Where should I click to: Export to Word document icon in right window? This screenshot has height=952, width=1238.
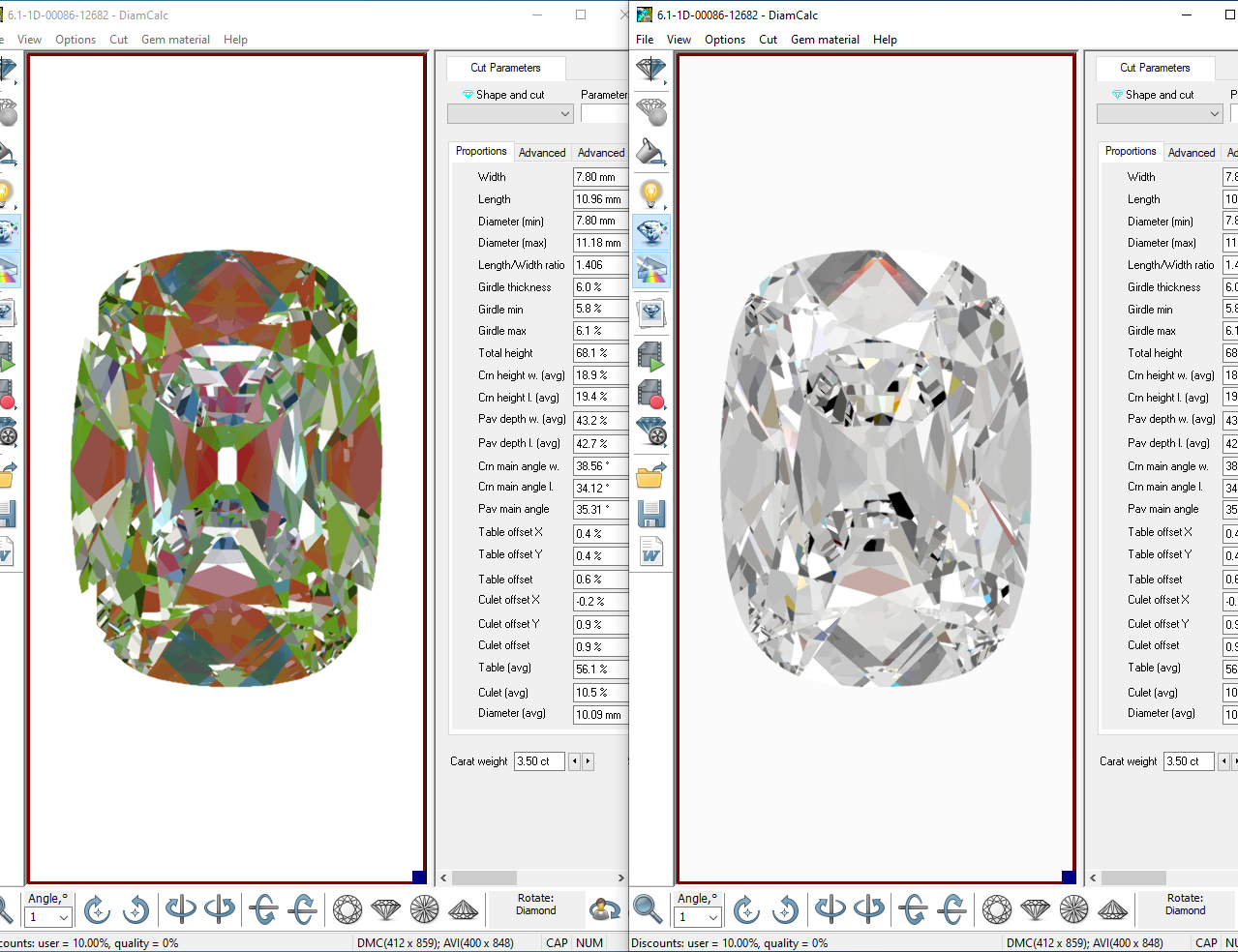650,552
